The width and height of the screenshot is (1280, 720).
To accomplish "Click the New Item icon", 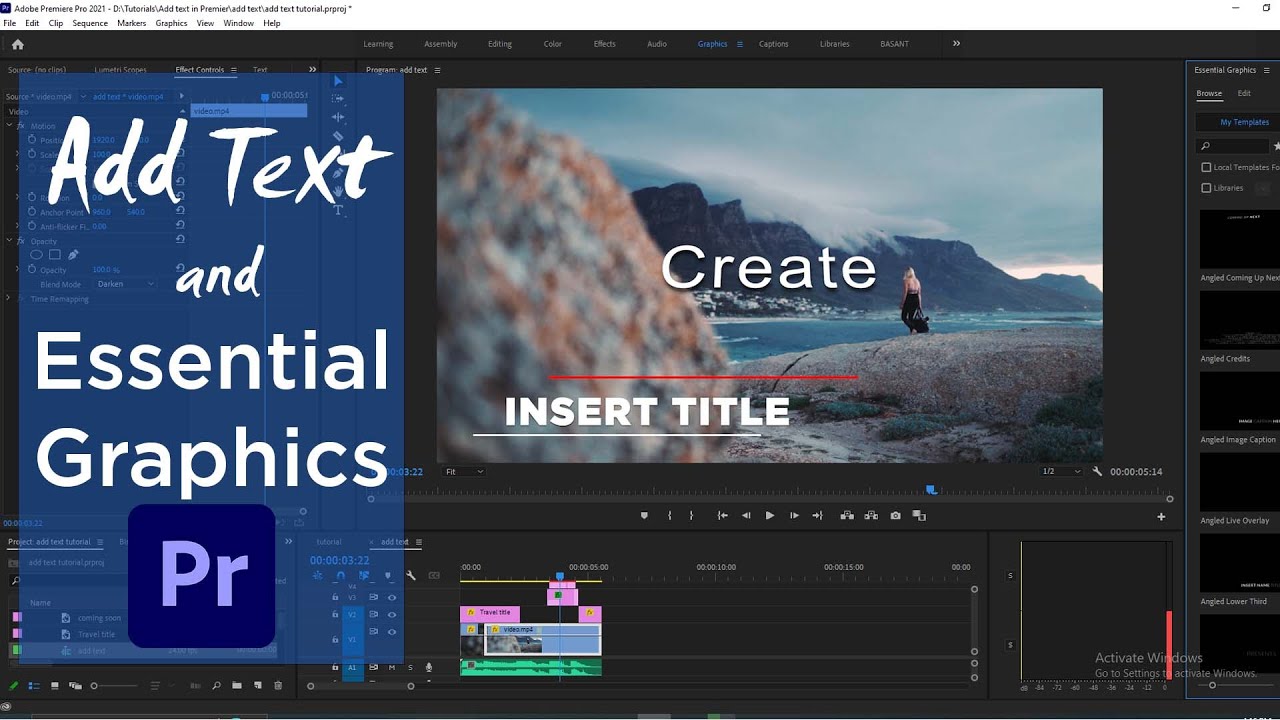I will pyautogui.click(x=258, y=686).
